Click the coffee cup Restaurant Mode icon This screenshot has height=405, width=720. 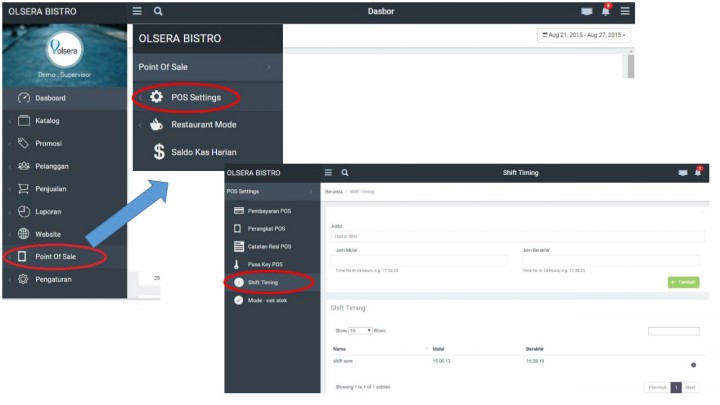pos(156,125)
